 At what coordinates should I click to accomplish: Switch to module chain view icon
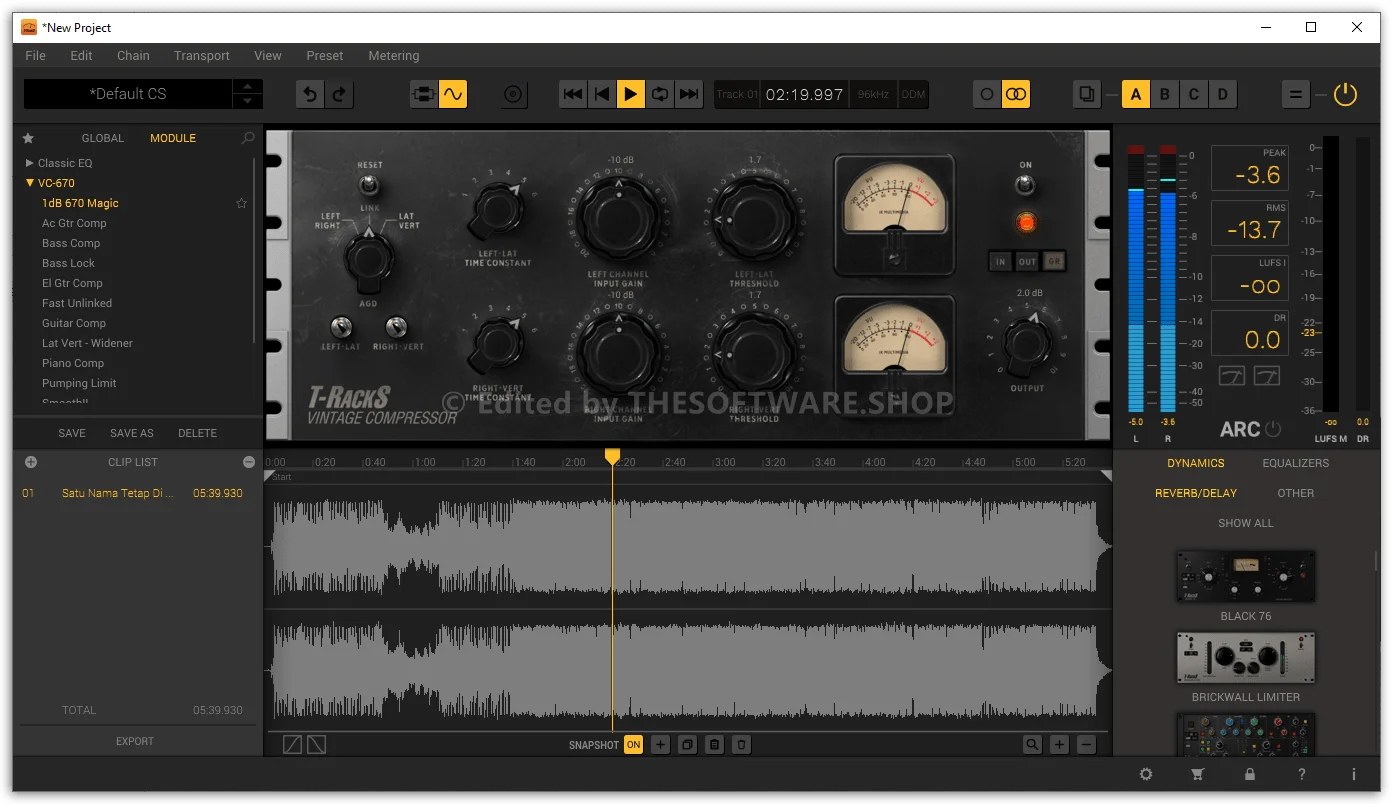424,94
